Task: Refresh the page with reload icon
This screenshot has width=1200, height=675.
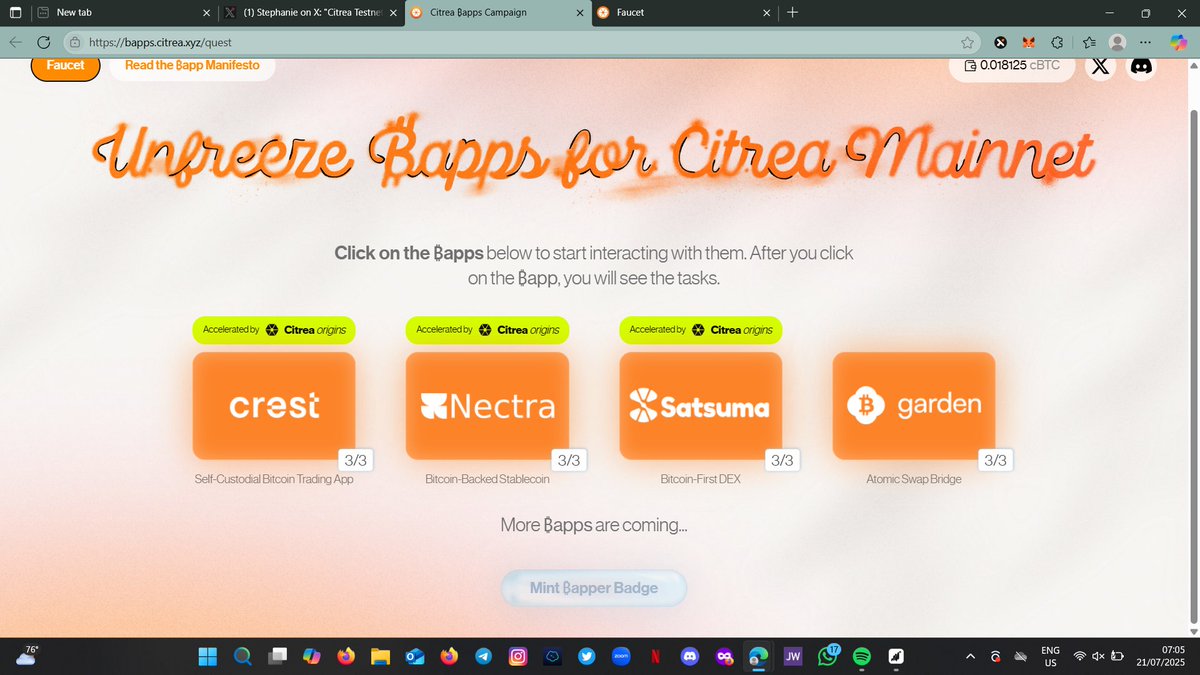Action: tap(44, 42)
